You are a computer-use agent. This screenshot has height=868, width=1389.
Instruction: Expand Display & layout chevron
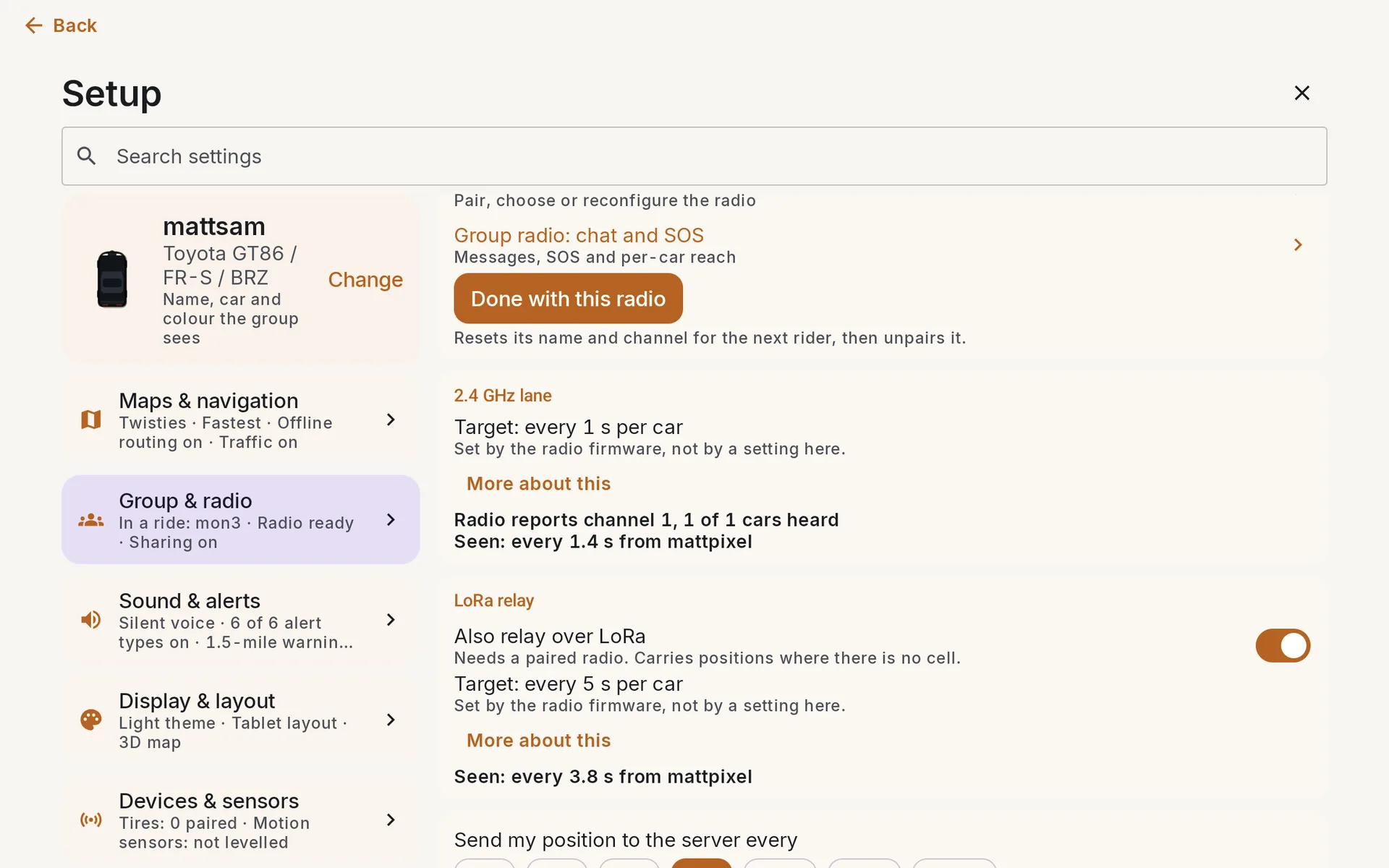click(391, 720)
